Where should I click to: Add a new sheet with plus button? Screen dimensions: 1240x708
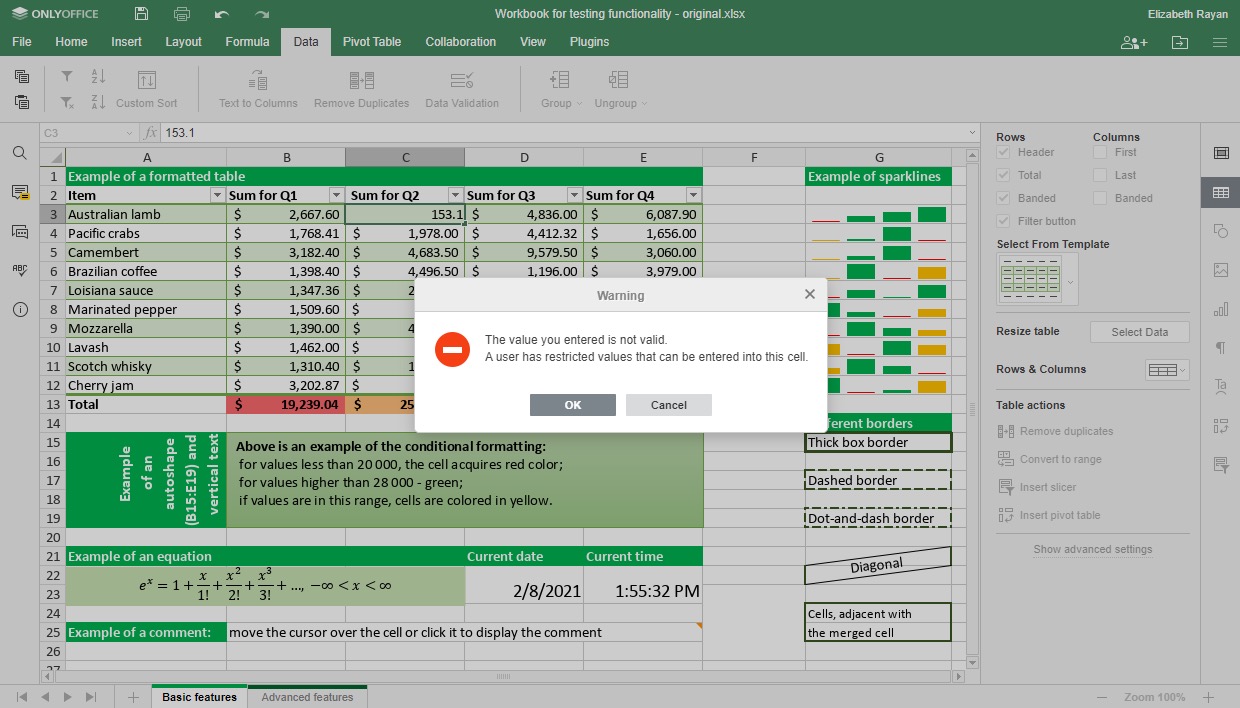133,697
